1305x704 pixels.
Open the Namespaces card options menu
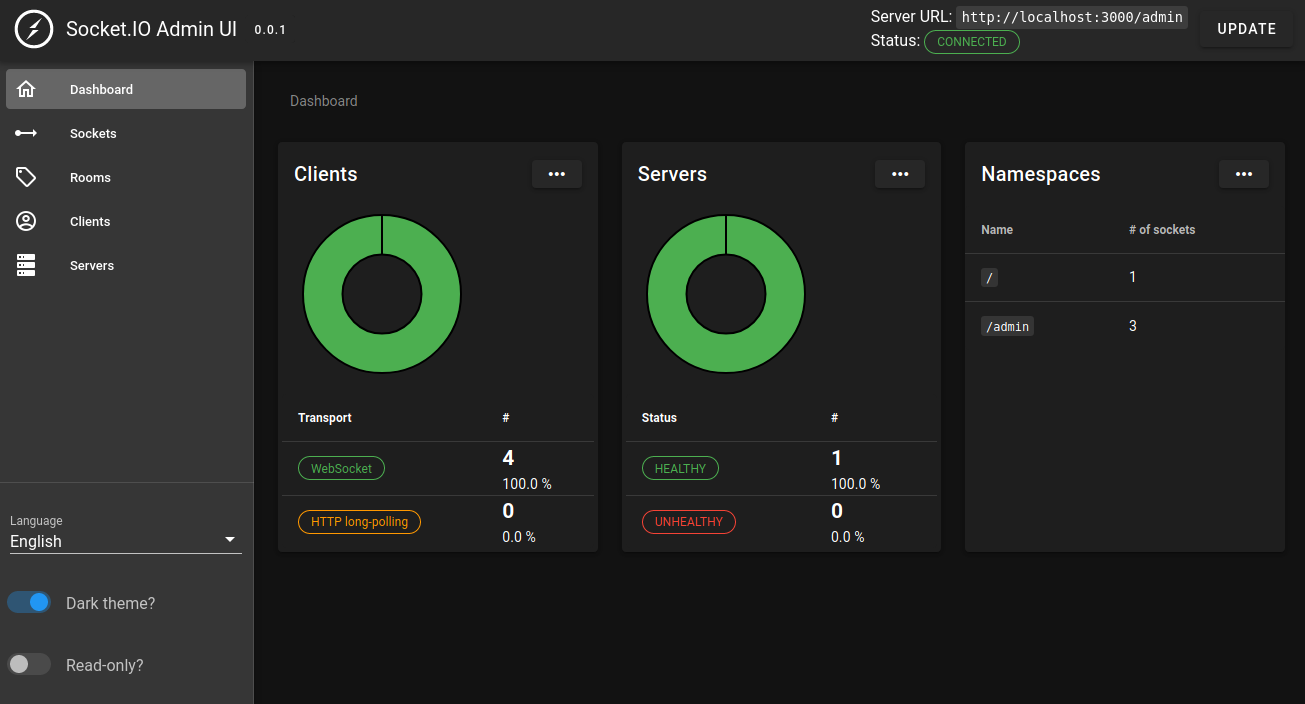click(1243, 173)
